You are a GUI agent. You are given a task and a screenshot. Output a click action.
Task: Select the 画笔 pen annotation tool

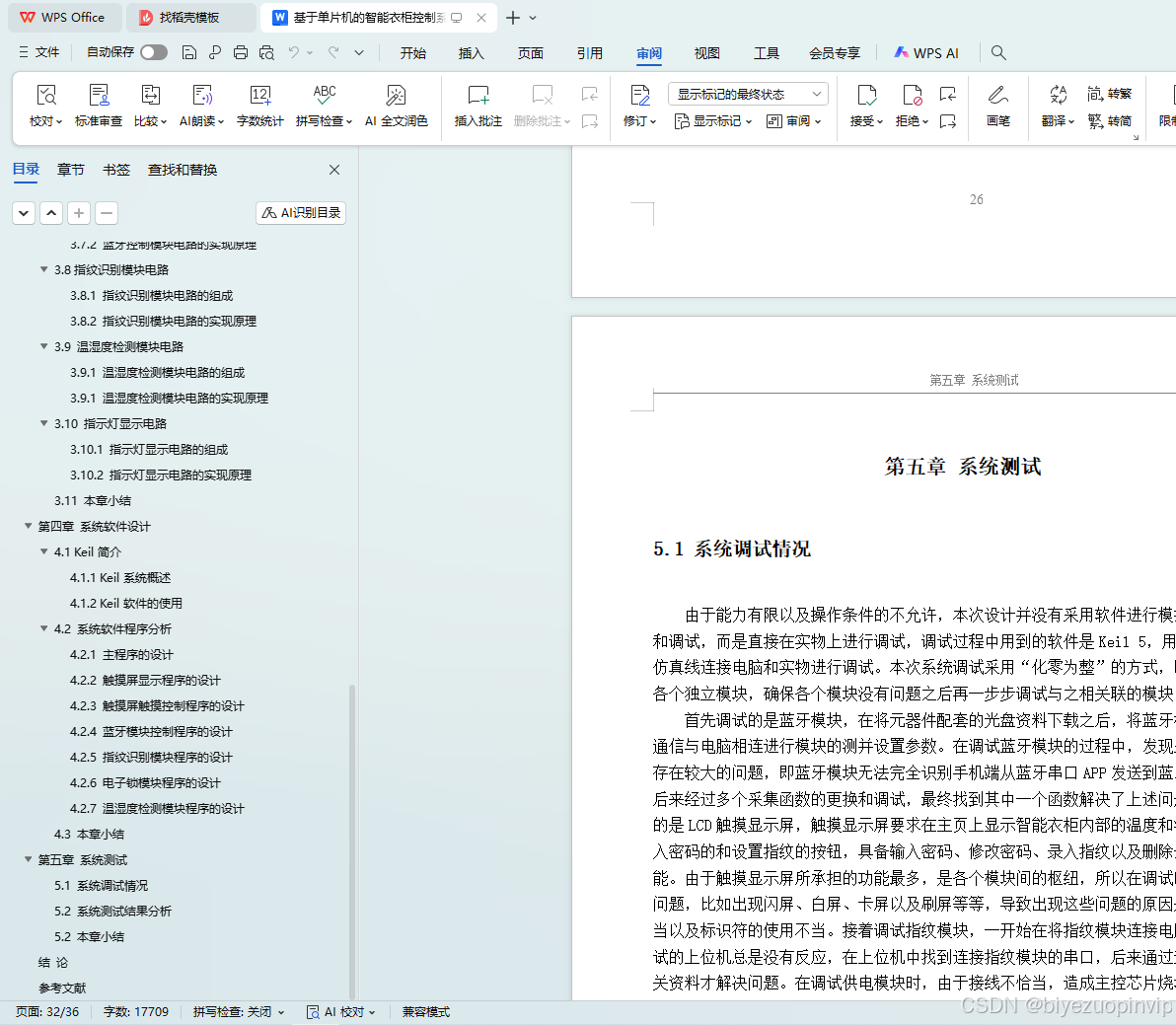click(998, 105)
